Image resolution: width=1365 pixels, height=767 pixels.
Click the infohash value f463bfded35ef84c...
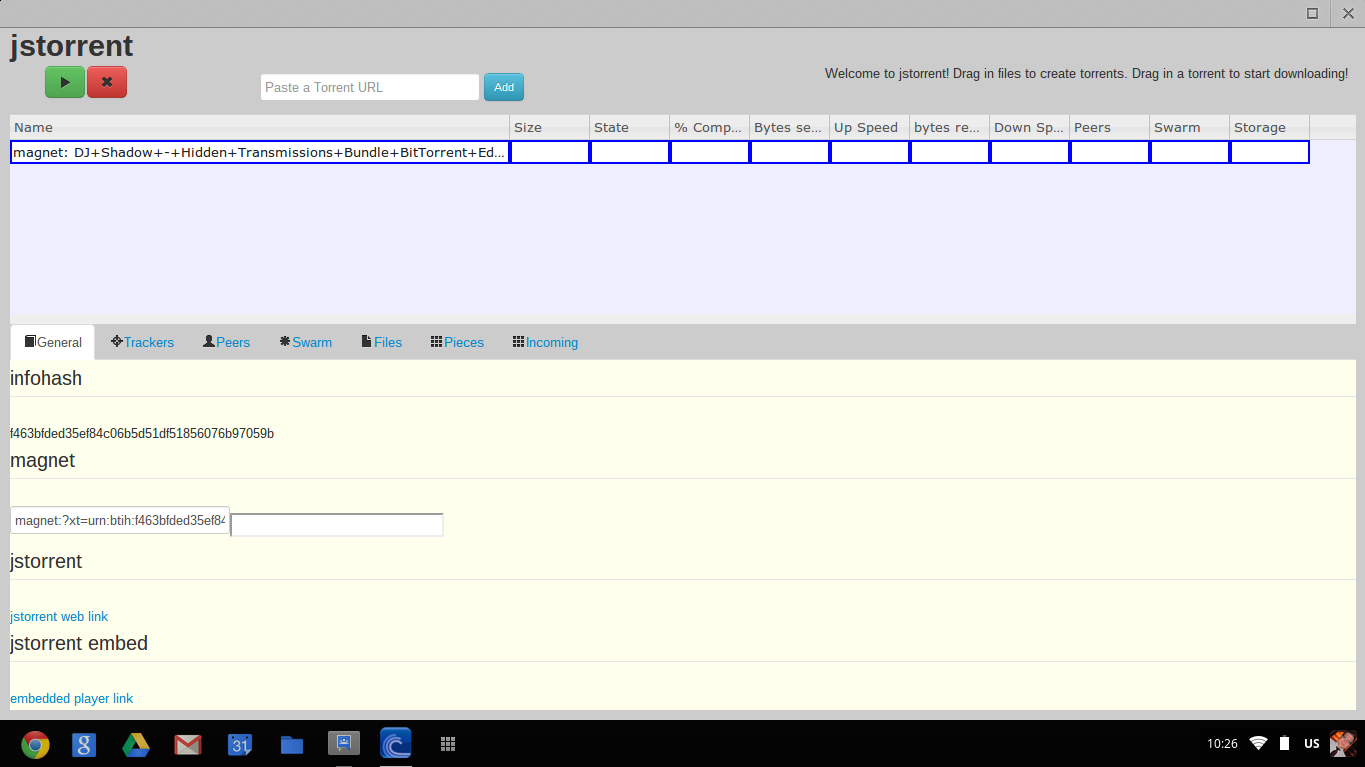pos(142,433)
